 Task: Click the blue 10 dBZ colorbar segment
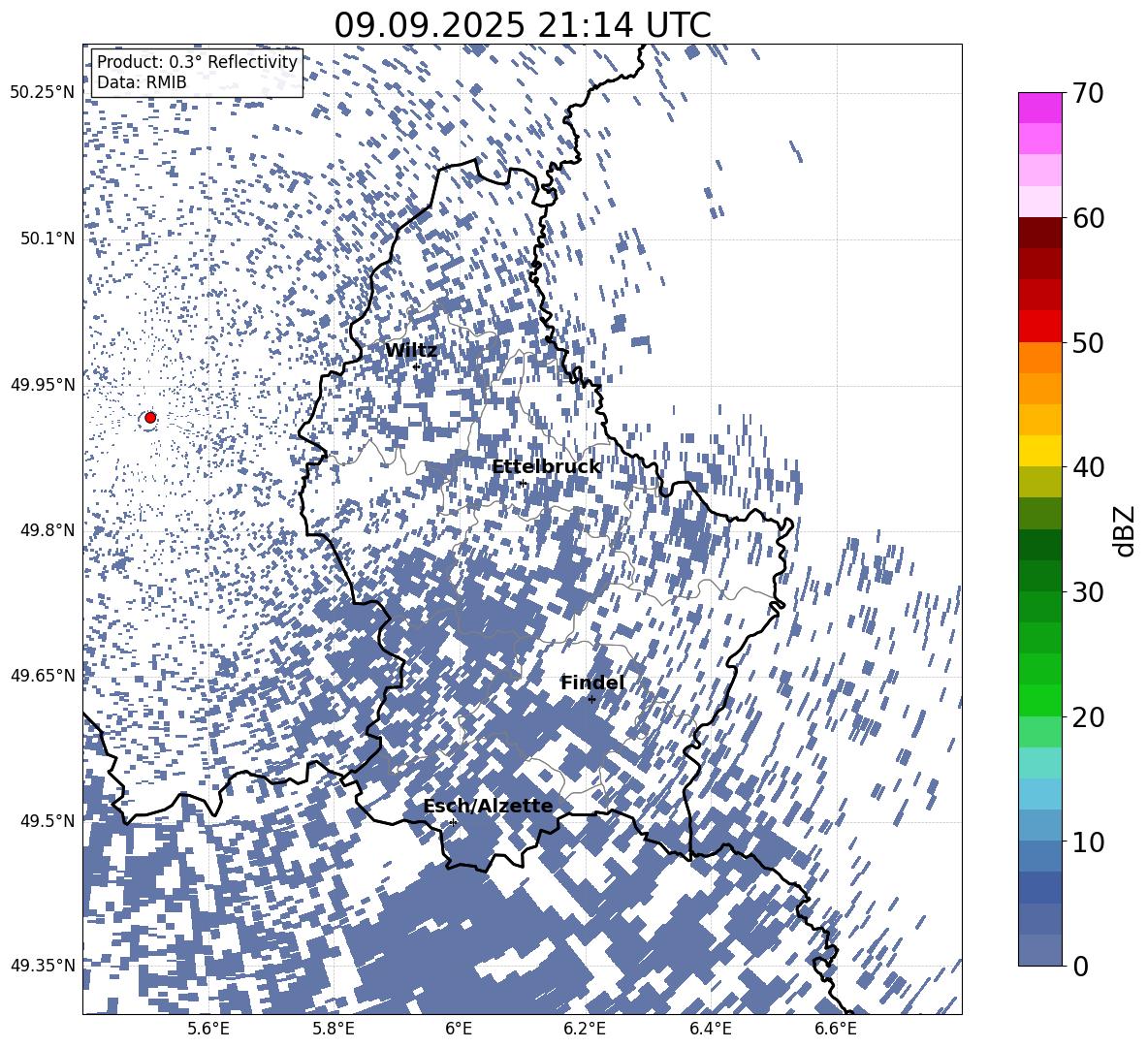coord(1039,826)
